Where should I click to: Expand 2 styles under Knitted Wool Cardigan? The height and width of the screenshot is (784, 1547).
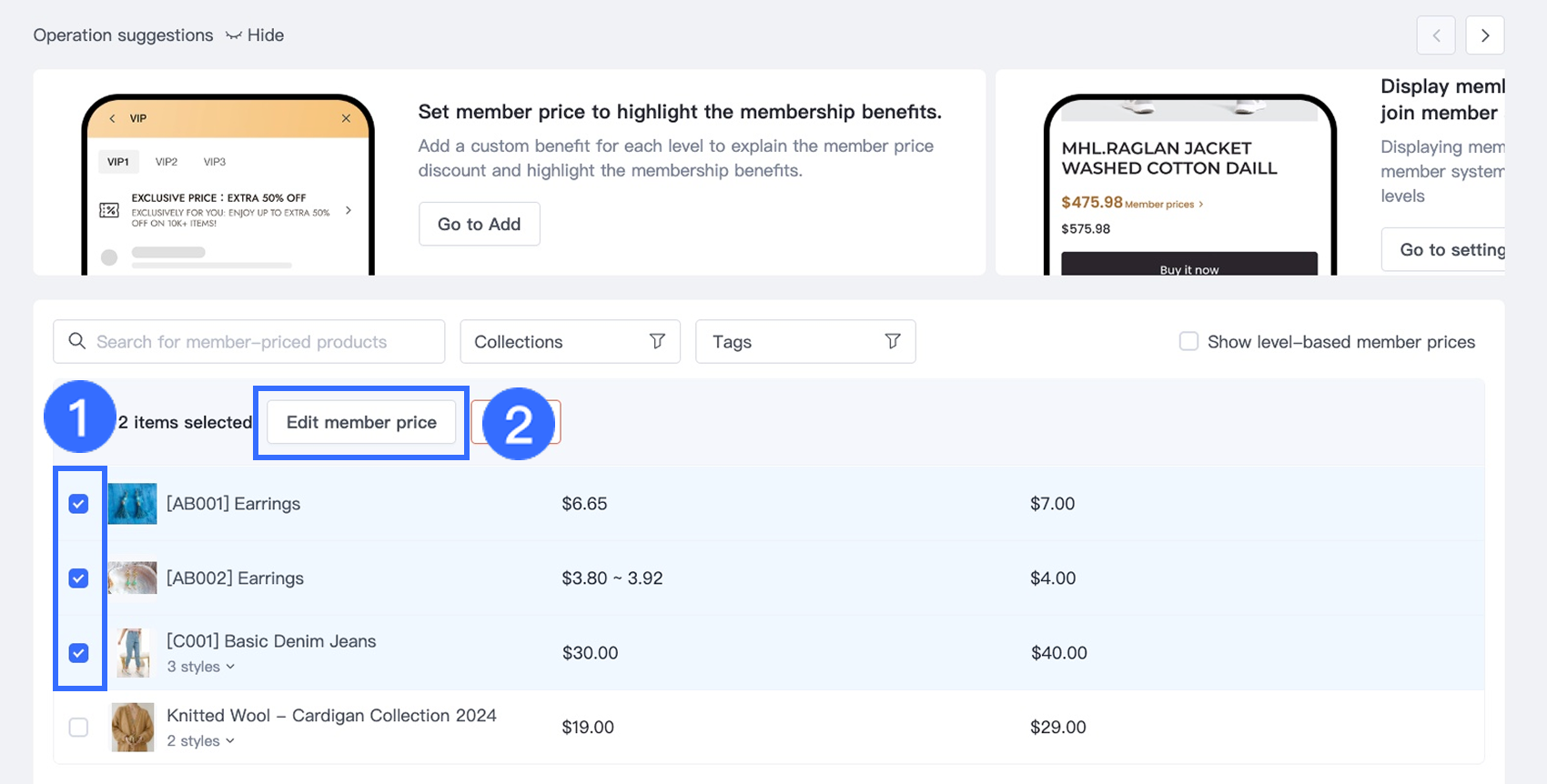pyautogui.click(x=201, y=741)
